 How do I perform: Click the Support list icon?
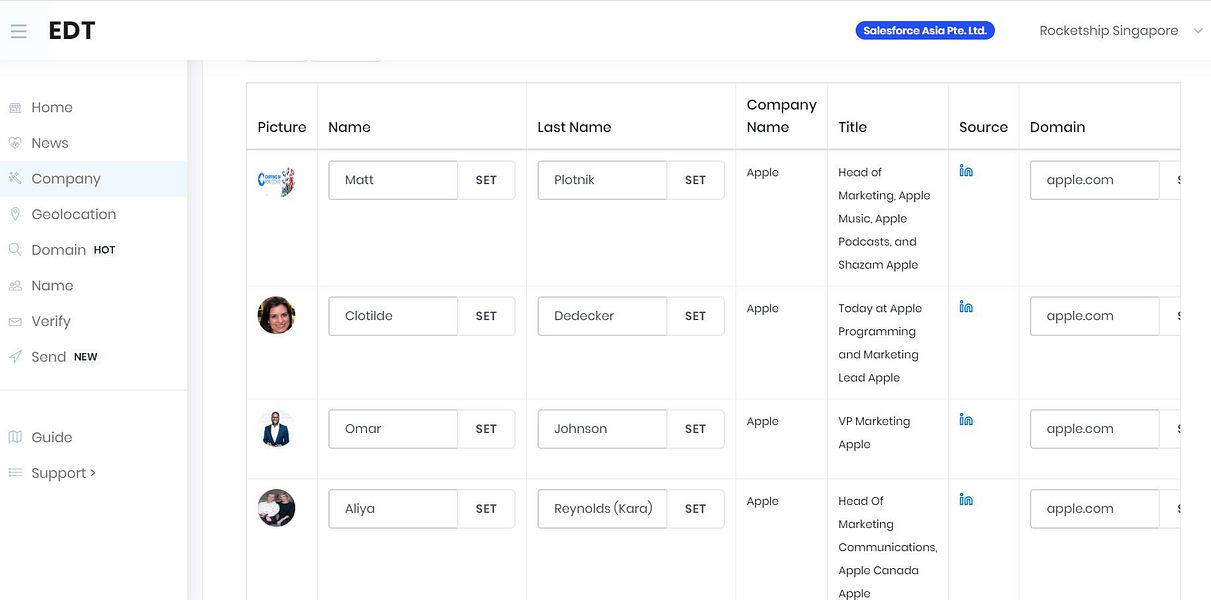(15, 473)
